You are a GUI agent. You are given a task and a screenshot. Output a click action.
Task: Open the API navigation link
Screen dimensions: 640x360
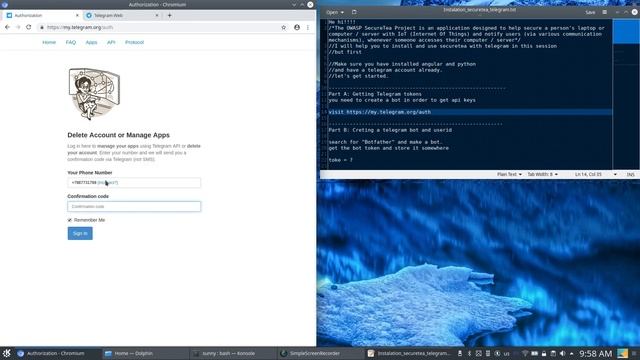[x=111, y=42]
